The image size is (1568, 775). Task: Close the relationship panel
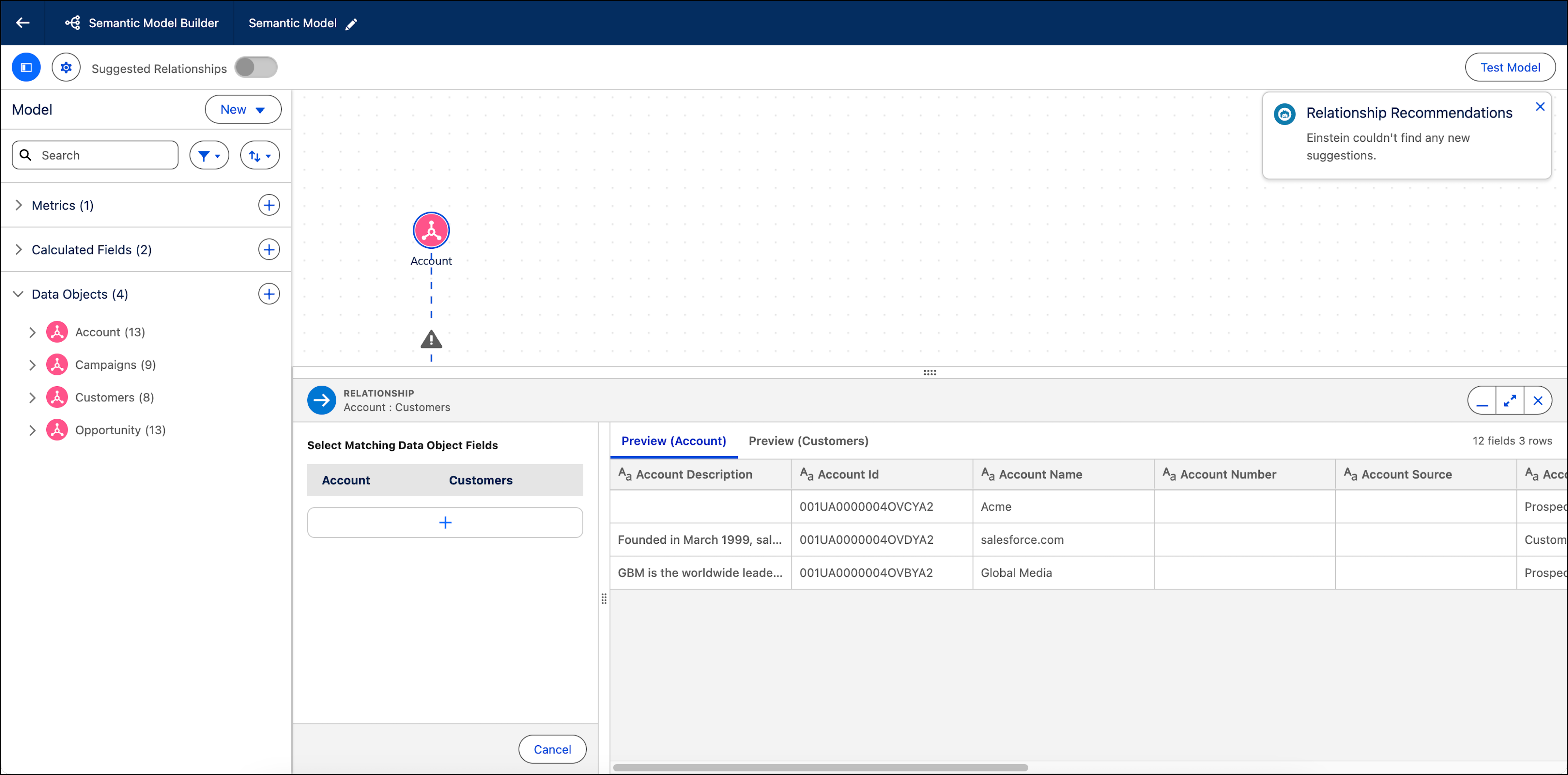click(1538, 401)
